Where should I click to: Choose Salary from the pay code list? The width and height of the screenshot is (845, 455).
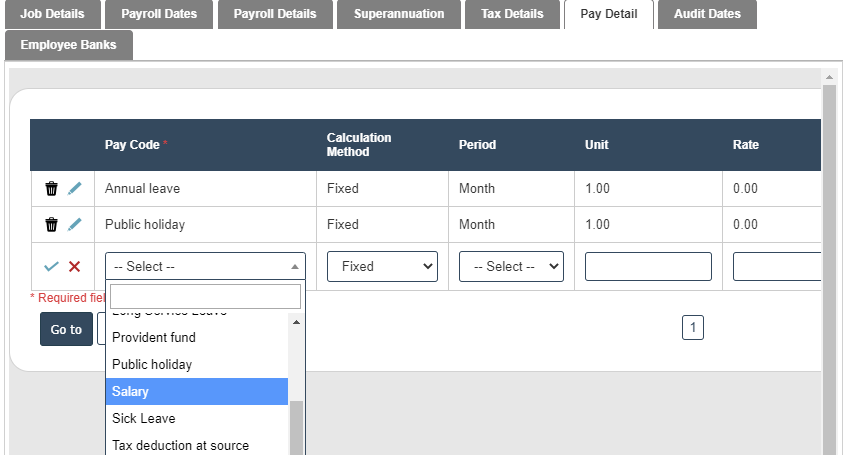tap(196, 391)
